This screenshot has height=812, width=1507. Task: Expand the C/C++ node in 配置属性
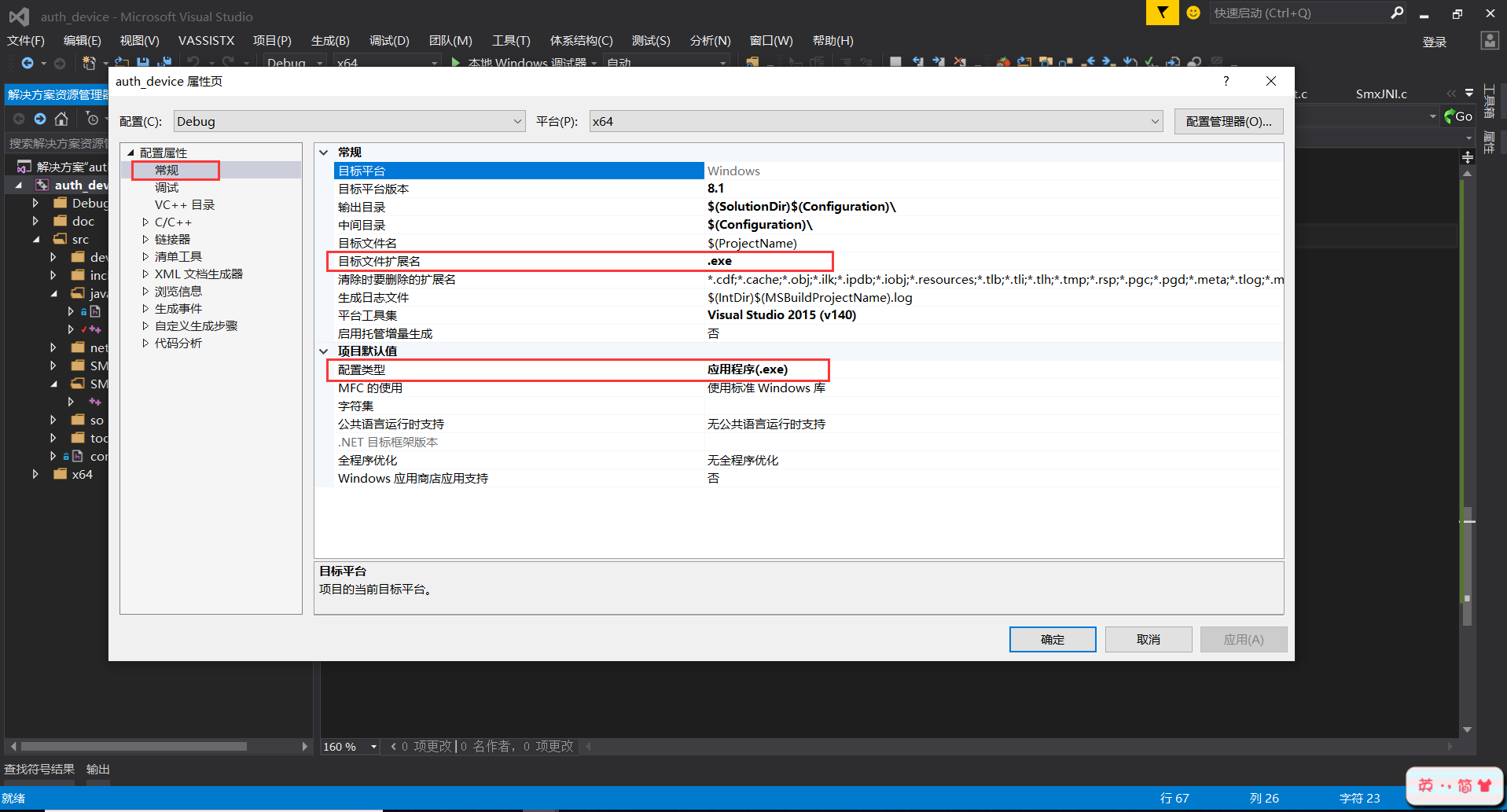(146, 222)
